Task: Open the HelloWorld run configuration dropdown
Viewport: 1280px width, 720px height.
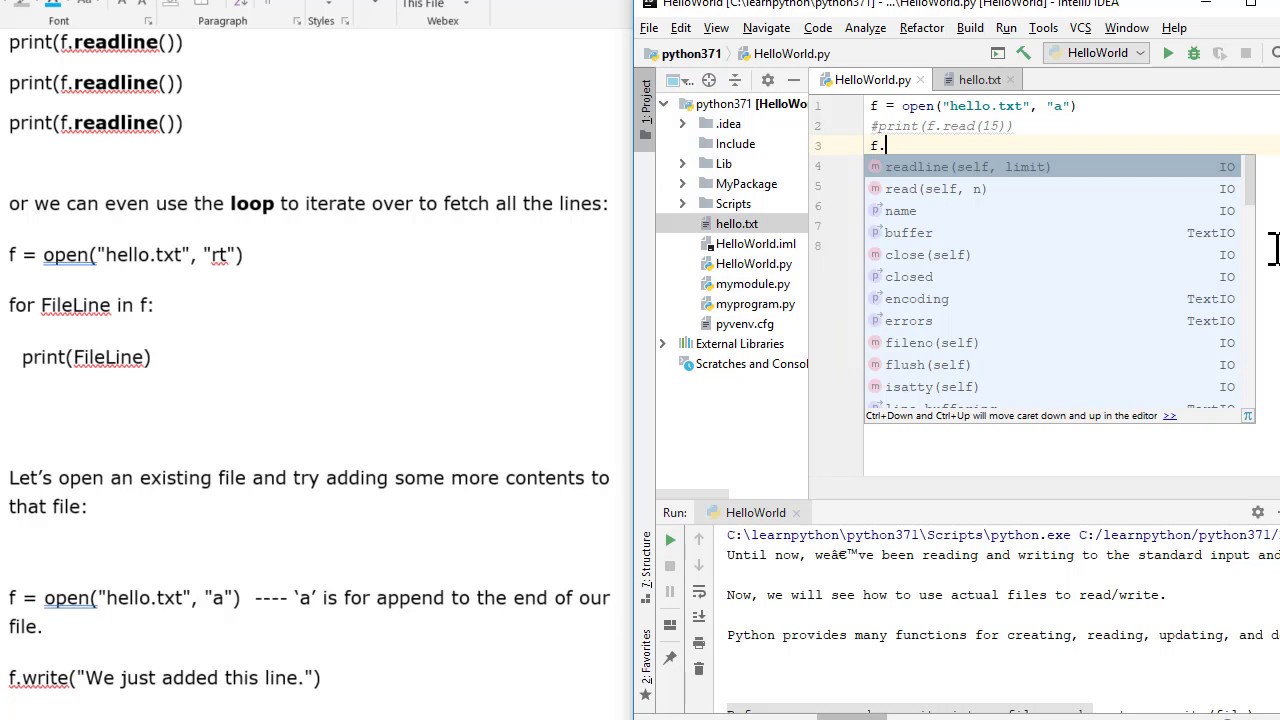Action: [x=1096, y=54]
